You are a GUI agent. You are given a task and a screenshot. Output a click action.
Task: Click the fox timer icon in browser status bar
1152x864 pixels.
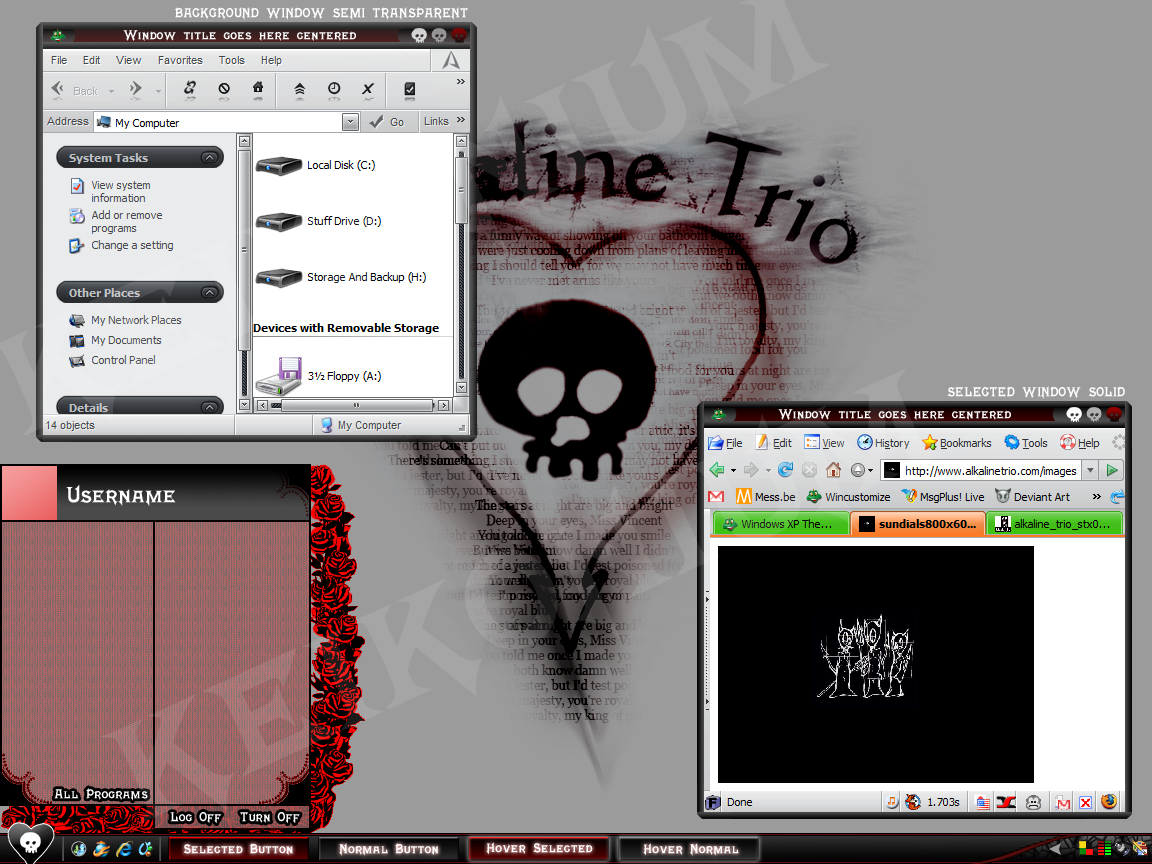(x=913, y=802)
